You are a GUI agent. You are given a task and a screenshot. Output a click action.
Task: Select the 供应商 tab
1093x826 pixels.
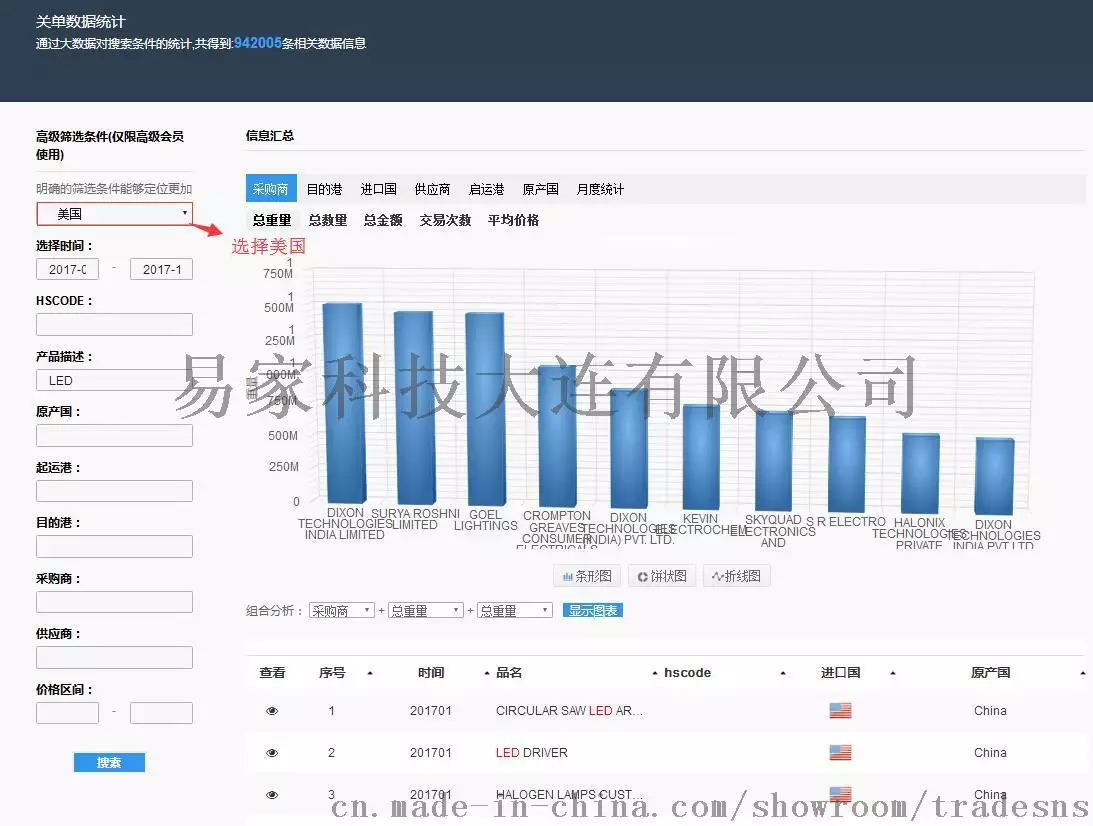(432, 189)
